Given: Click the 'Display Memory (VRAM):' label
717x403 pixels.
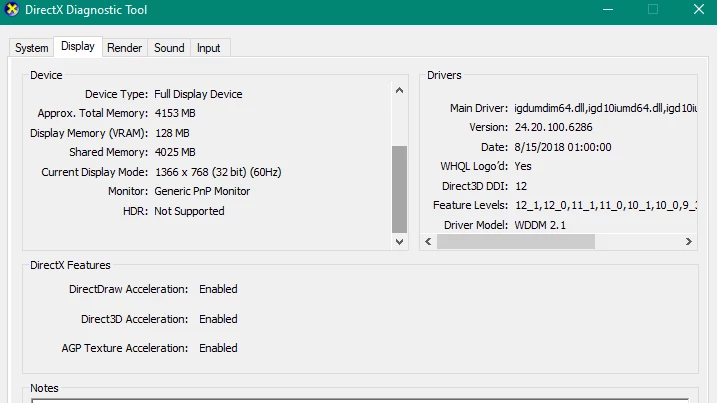Looking at the screenshot, I should point(89,133).
